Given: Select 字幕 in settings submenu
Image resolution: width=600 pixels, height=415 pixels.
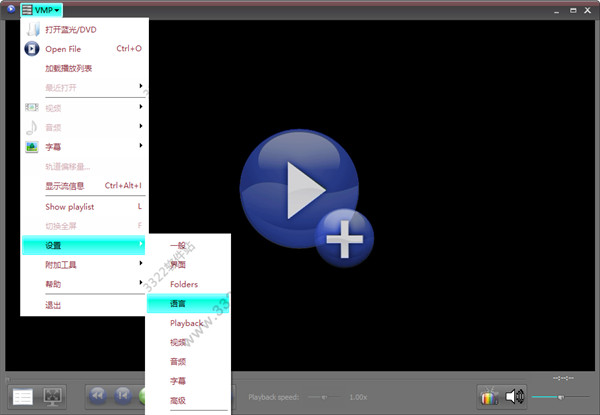Looking at the screenshot, I should point(188,381).
